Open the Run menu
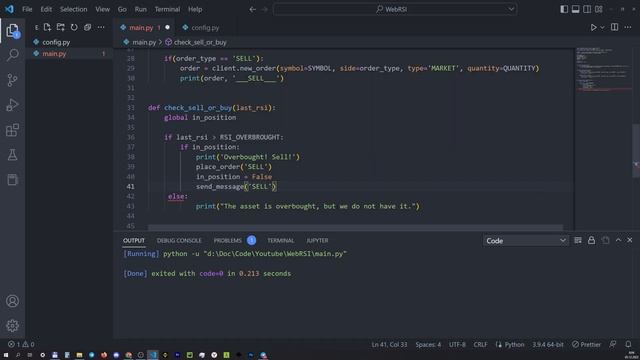 coord(140,9)
